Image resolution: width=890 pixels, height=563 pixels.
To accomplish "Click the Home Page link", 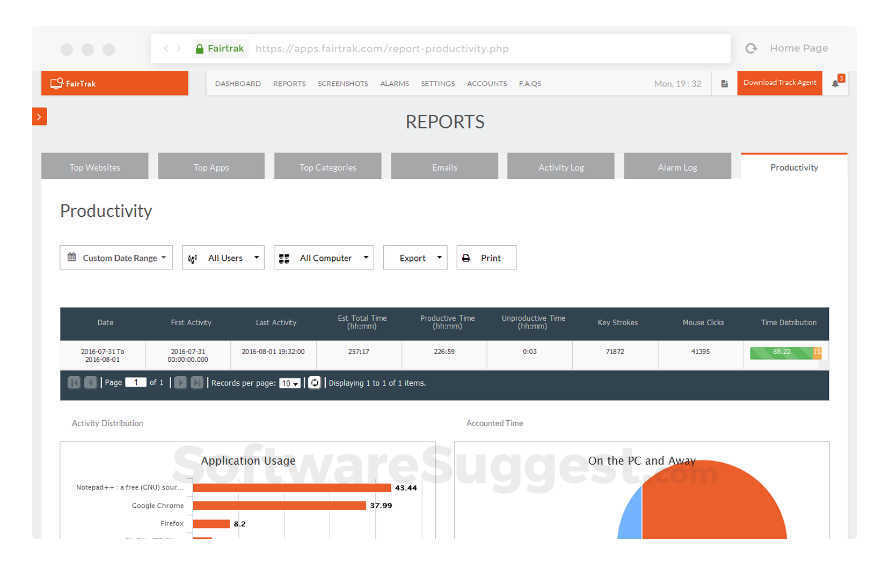I will point(799,48).
